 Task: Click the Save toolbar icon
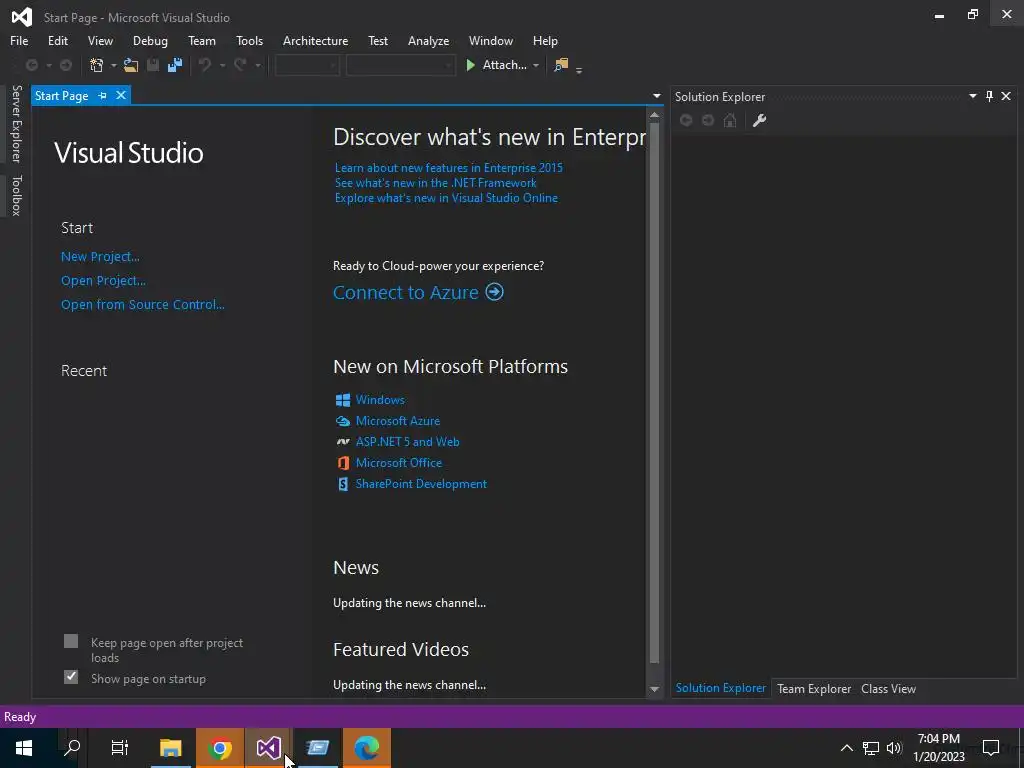coord(153,65)
